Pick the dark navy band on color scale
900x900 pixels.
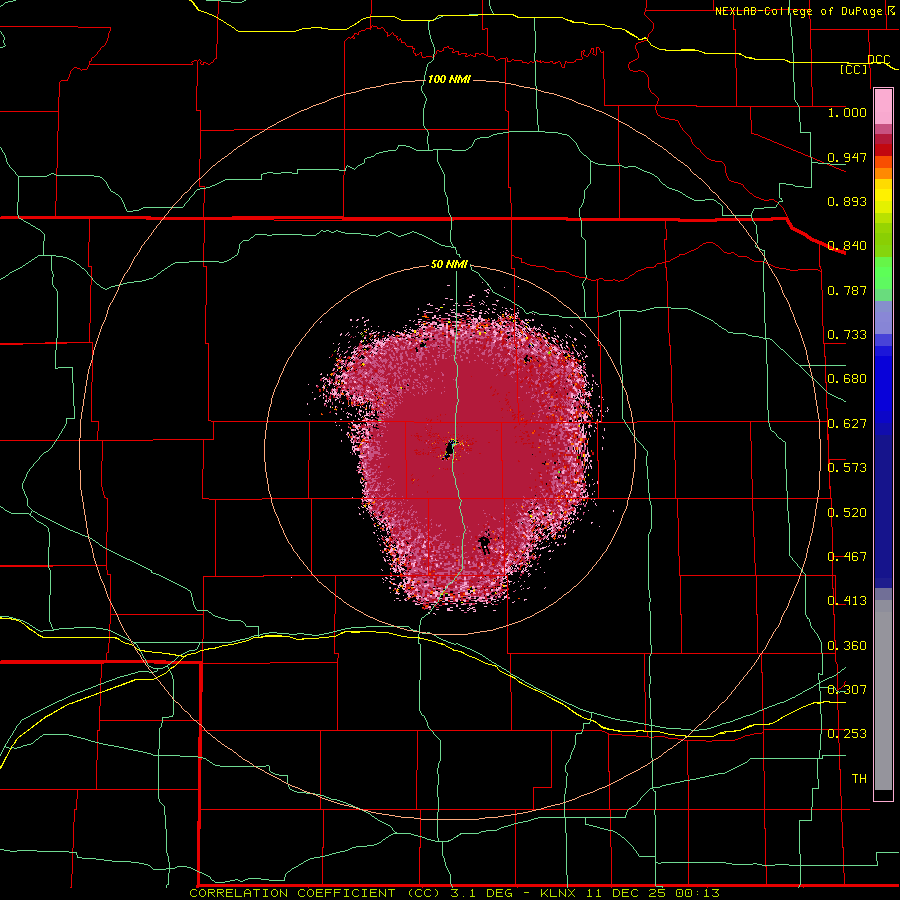click(883, 511)
